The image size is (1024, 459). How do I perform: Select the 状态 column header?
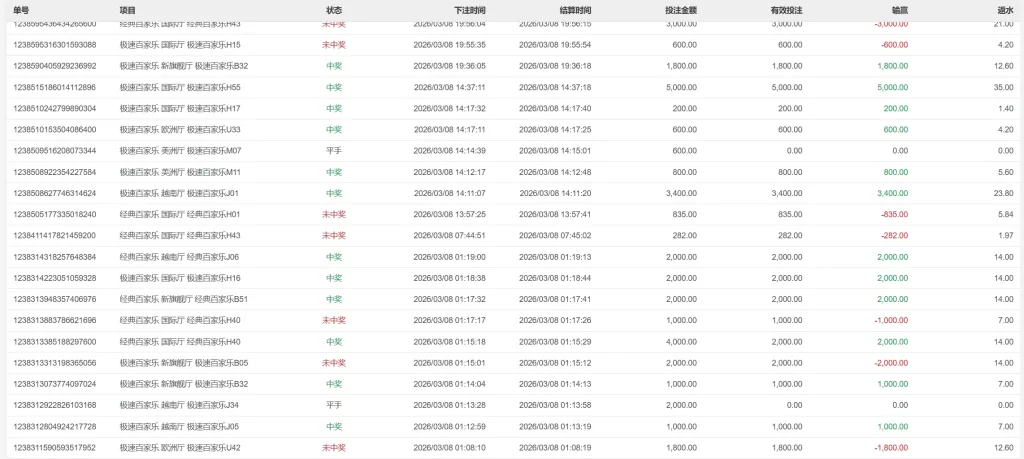pyautogui.click(x=334, y=9)
